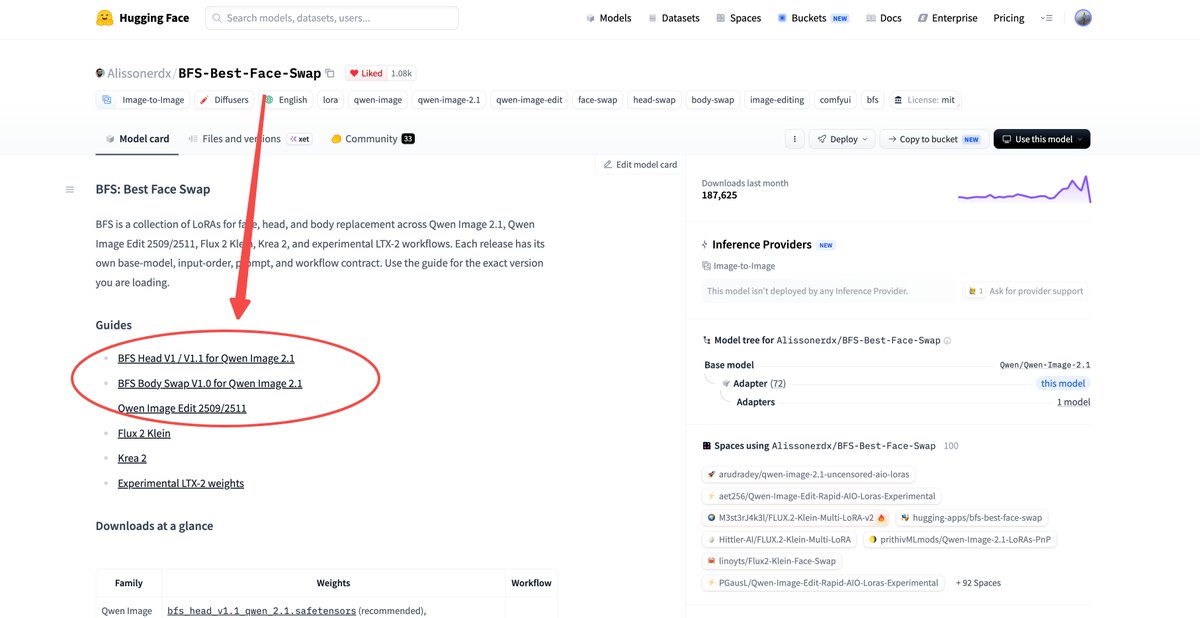Open Edit model card pencil button
Image resolution: width=1200 pixels, height=618 pixels.
[x=640, y=164]
